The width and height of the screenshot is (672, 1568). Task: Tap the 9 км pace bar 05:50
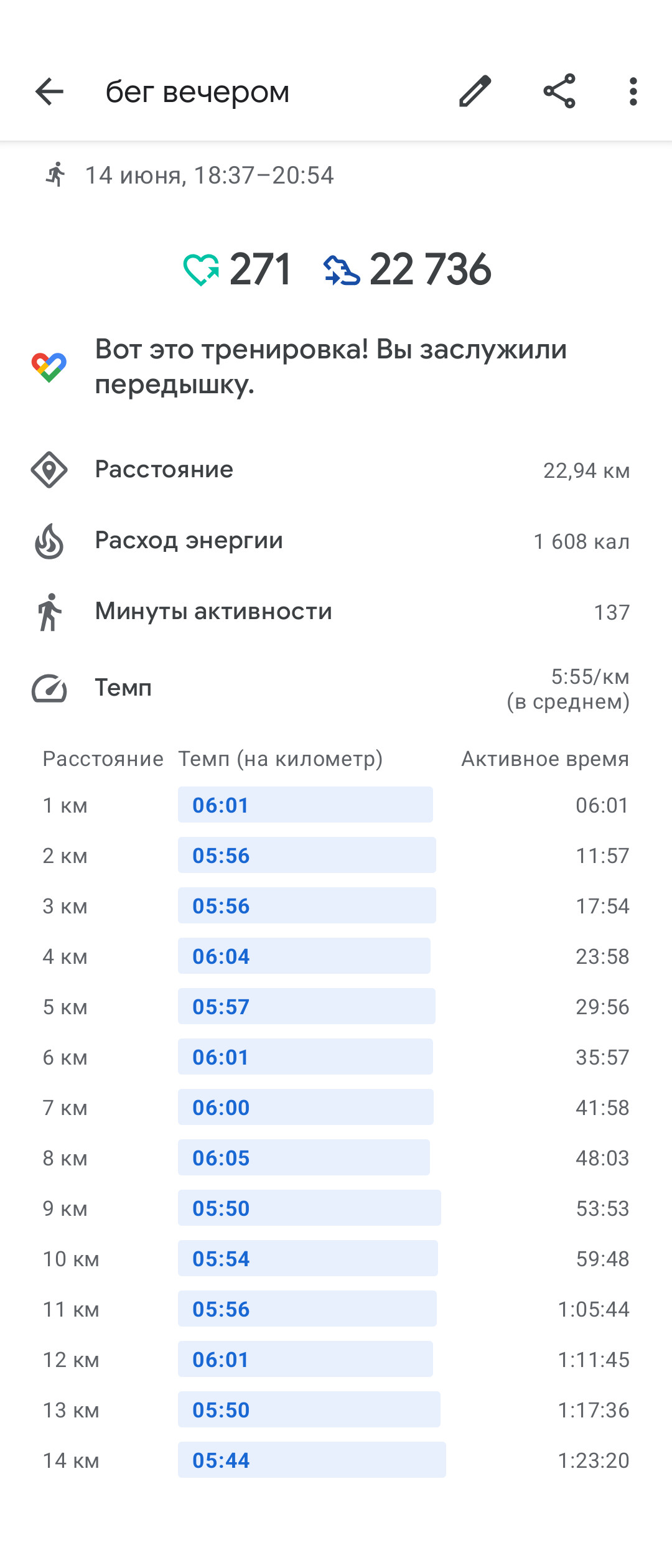coord(309,1208)
